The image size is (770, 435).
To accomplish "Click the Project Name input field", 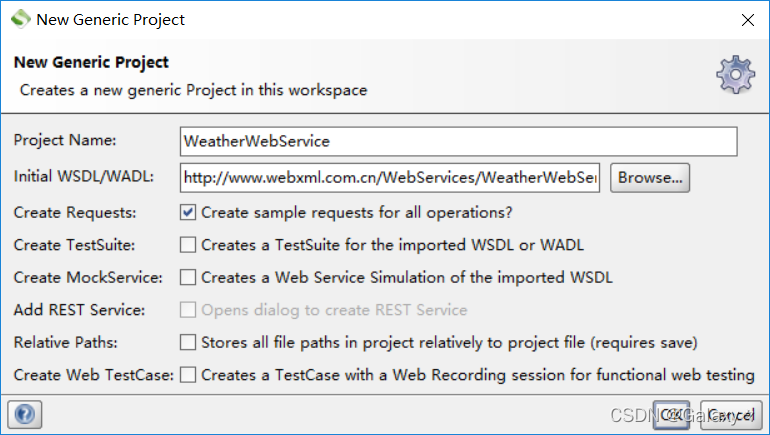I will coord(459,141).
